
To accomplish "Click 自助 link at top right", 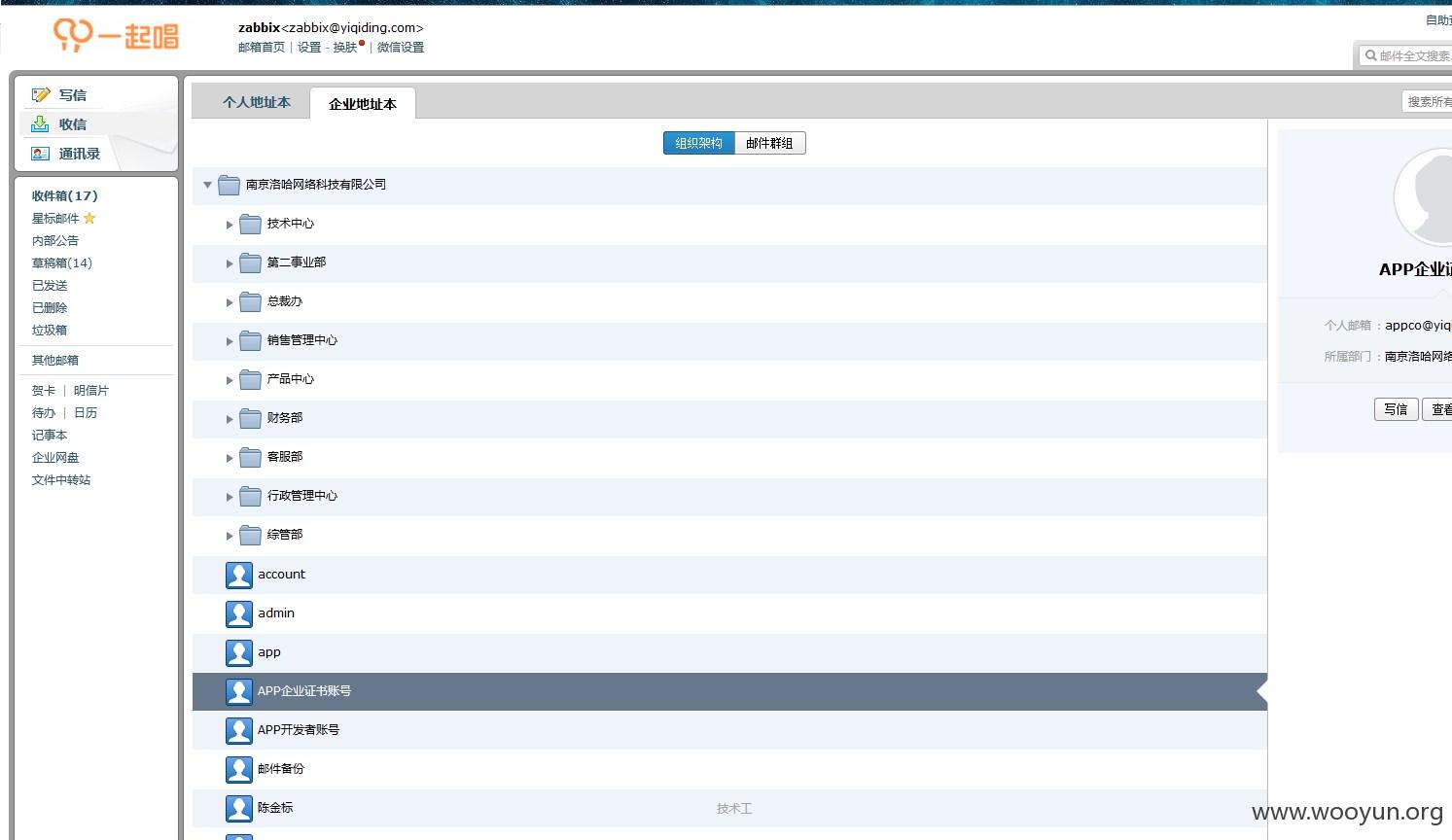I will [x=1438, y=20].
